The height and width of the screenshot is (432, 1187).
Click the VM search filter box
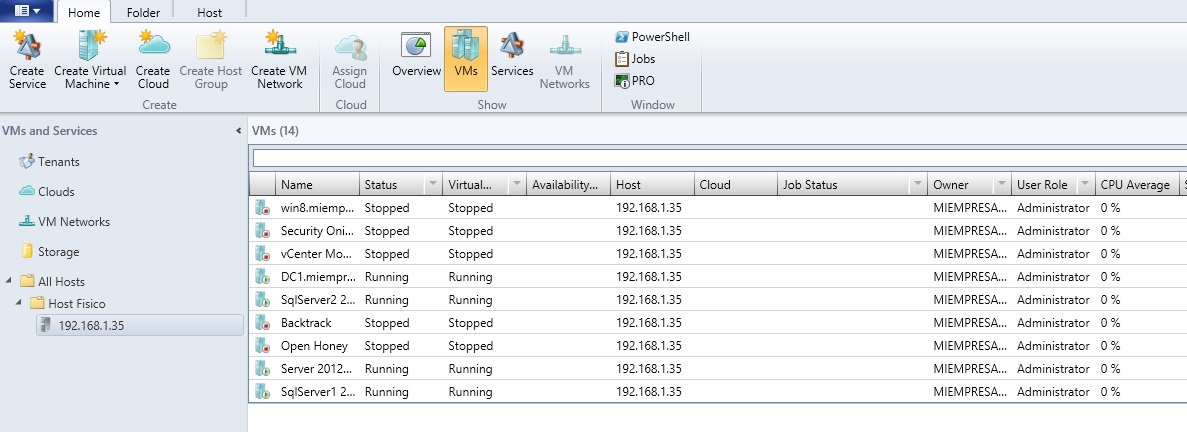click(716, 158)
